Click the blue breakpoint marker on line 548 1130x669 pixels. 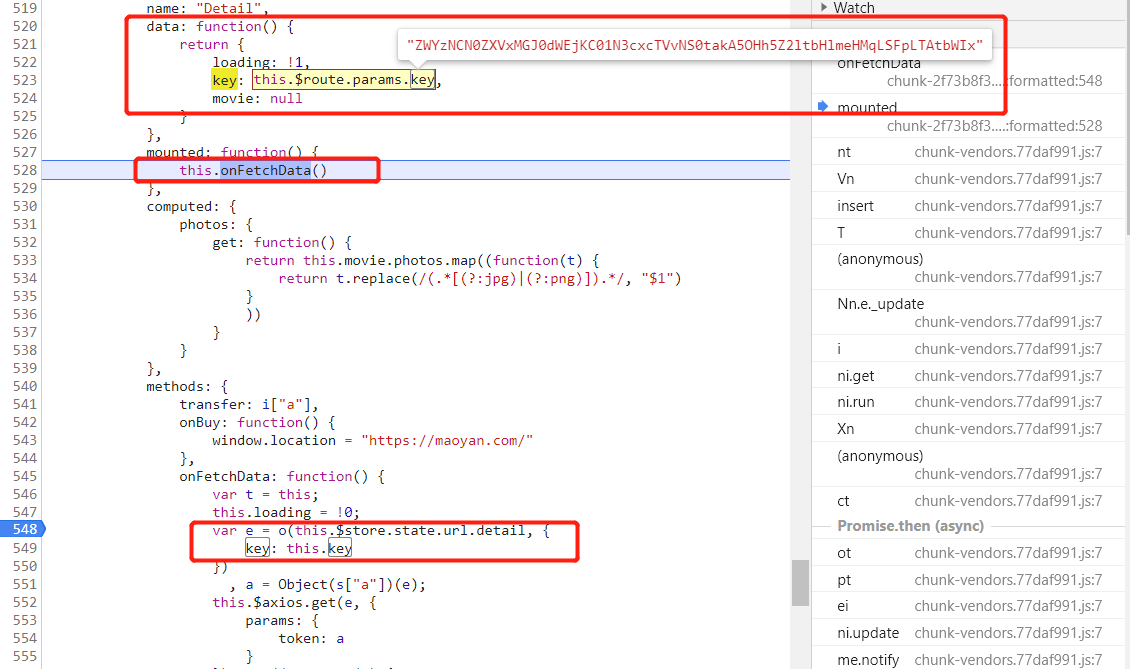coord(21,530)
